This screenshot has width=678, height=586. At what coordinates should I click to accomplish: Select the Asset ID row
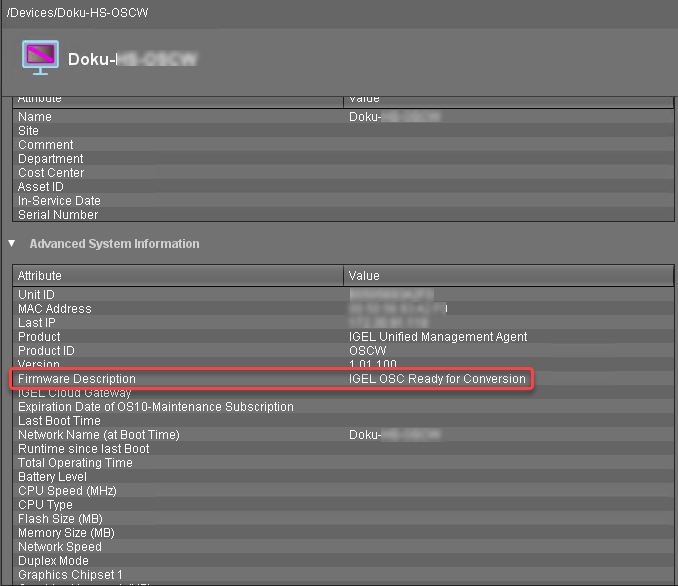(x=41, y=187)
